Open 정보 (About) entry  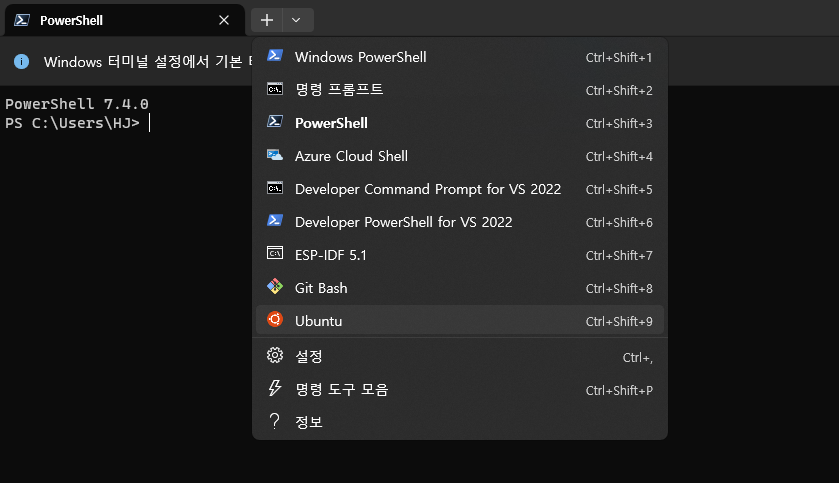[460, 422]
